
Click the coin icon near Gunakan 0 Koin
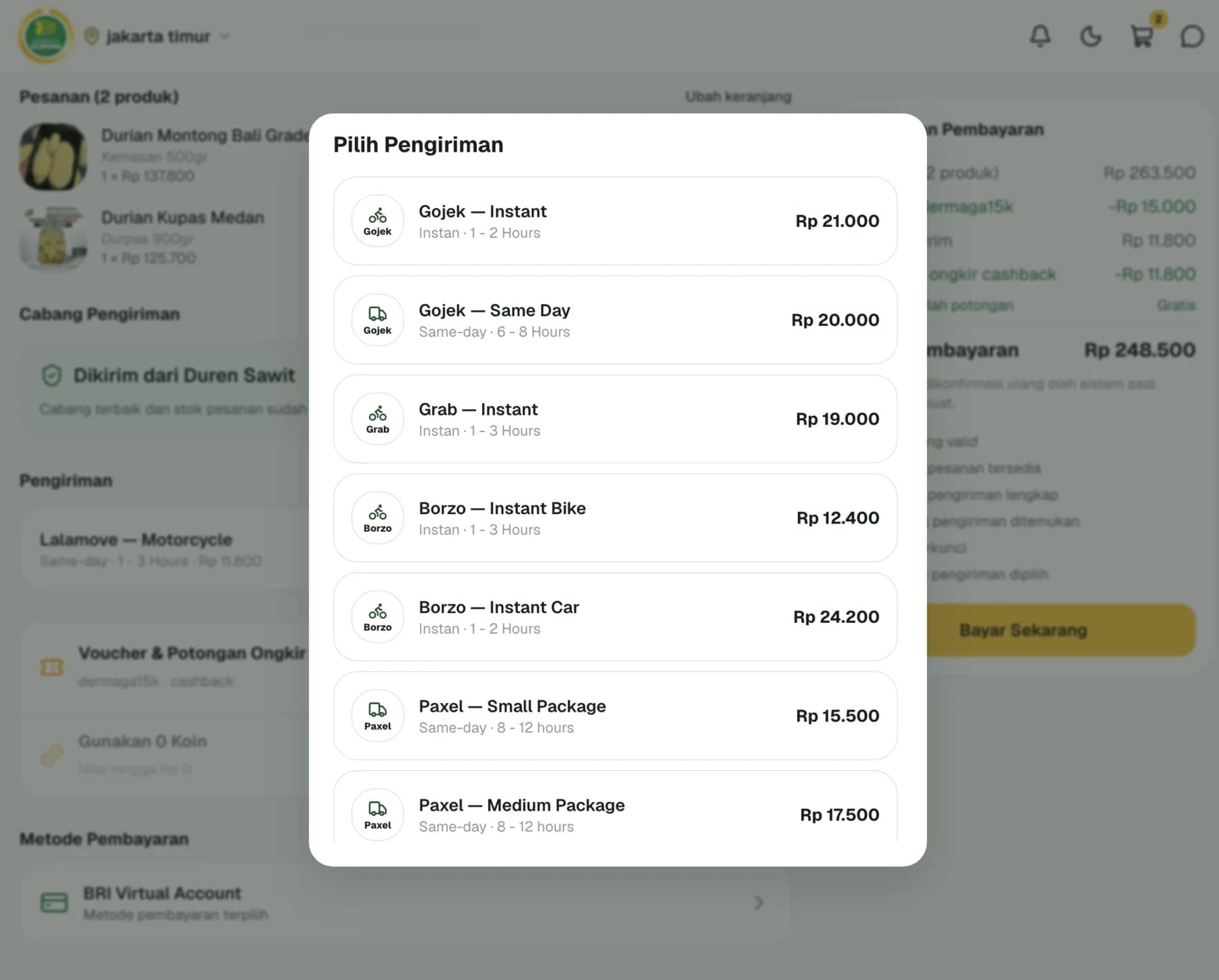click(52, 754)
